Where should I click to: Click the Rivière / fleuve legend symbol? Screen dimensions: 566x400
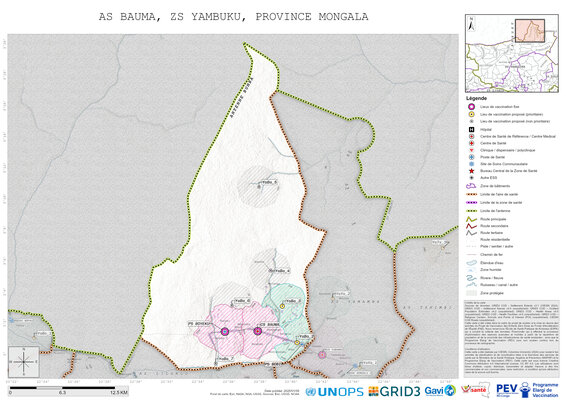471,278
